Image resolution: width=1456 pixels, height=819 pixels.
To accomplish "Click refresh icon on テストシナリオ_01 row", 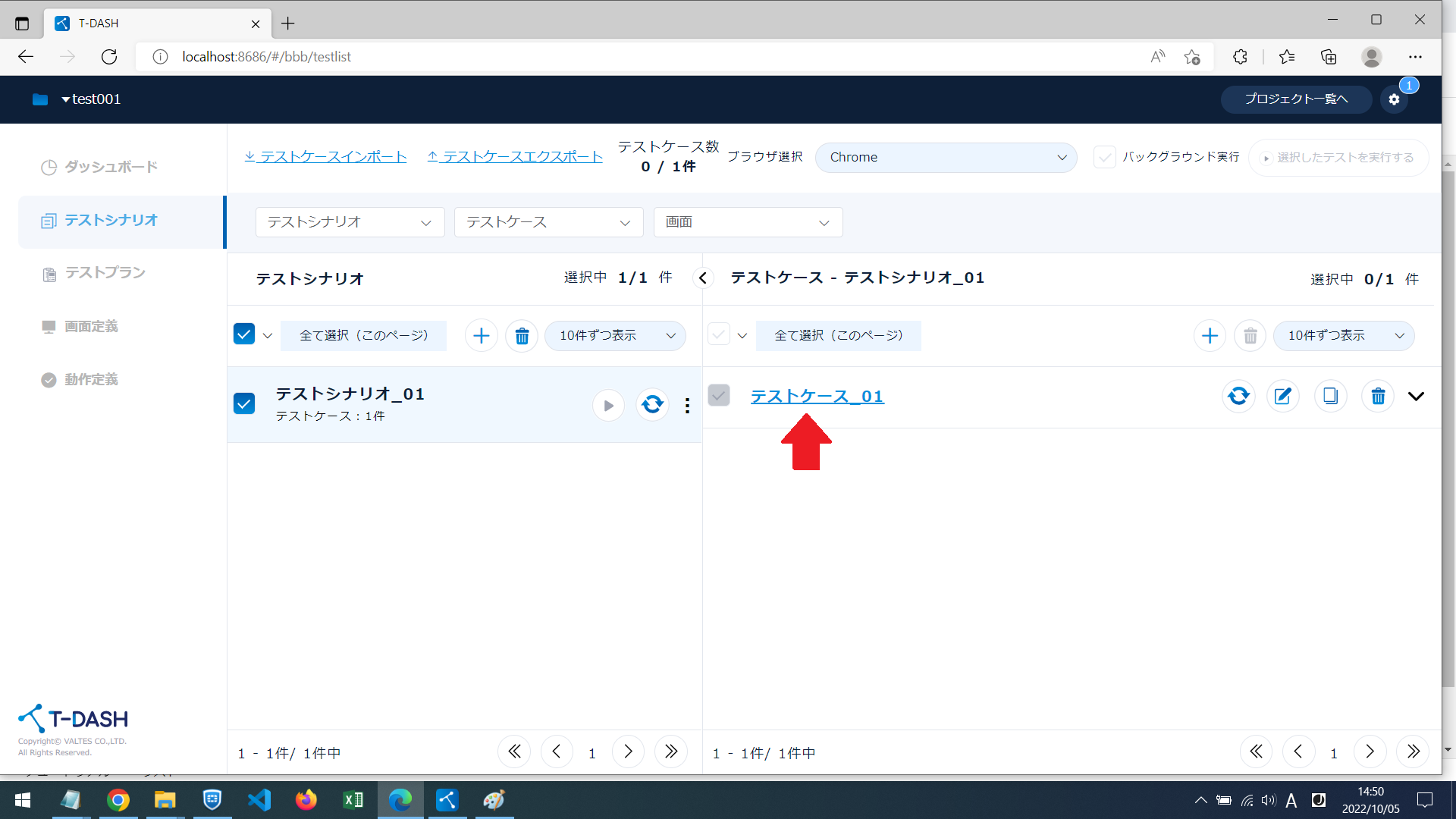I will point(652,404).
